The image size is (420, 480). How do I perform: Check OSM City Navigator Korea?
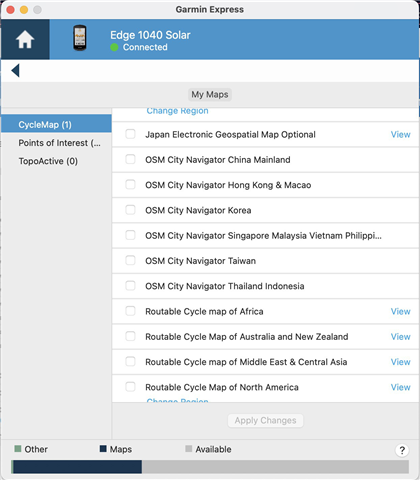130,210
